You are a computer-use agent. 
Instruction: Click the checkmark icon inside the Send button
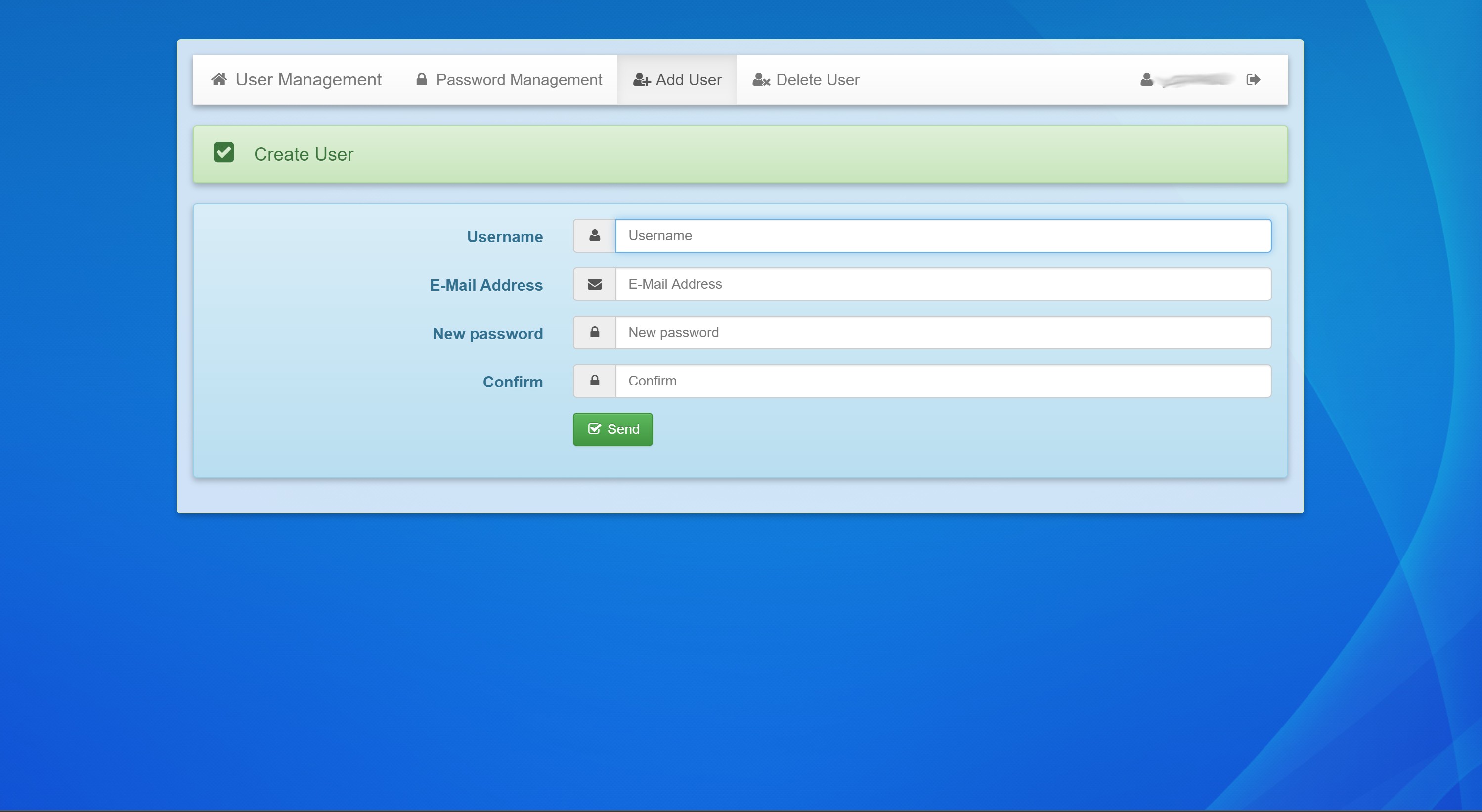[595, 428]
